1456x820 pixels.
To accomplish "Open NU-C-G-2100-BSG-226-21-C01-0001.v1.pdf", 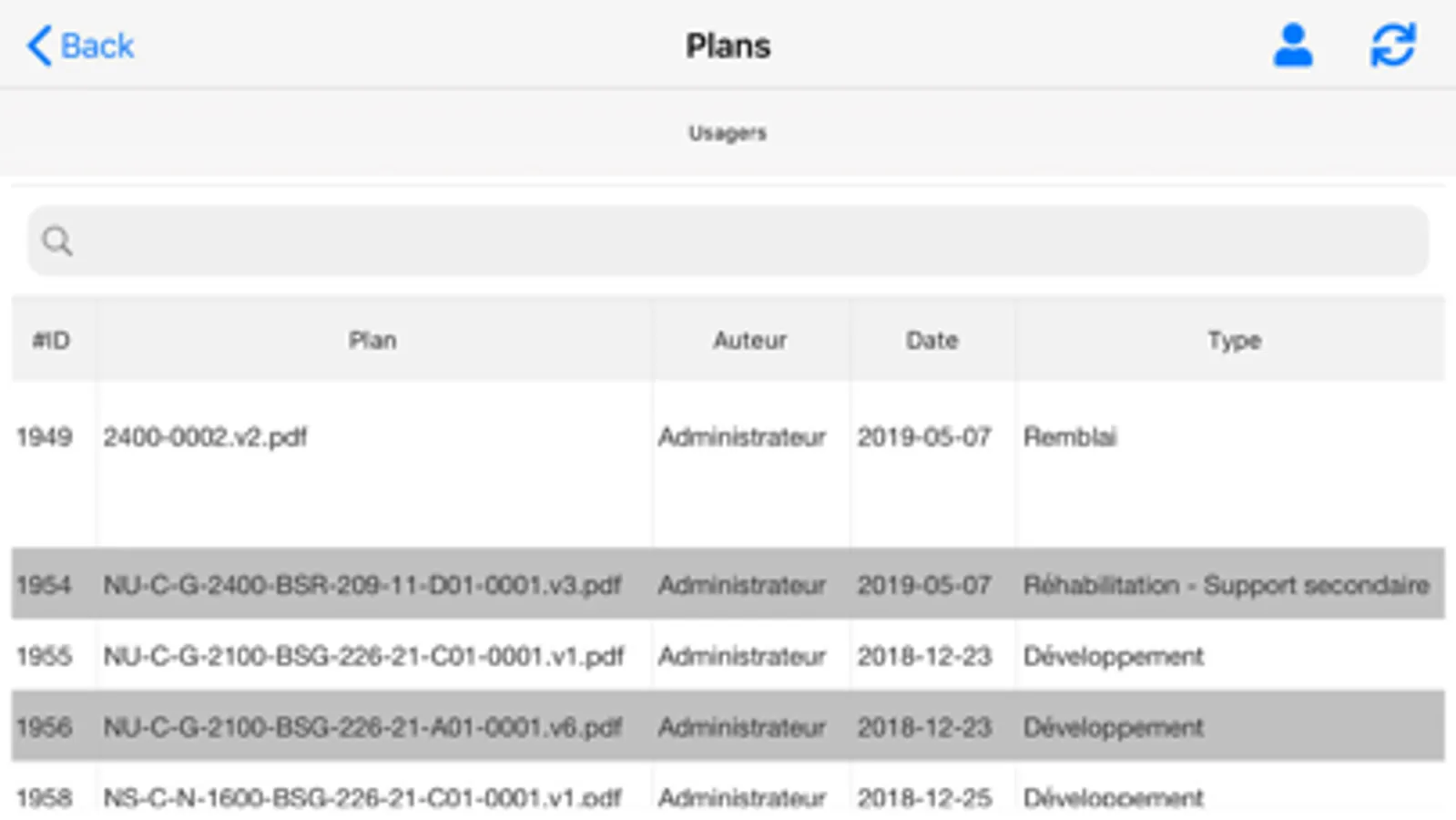I will (x=364, y=655).
